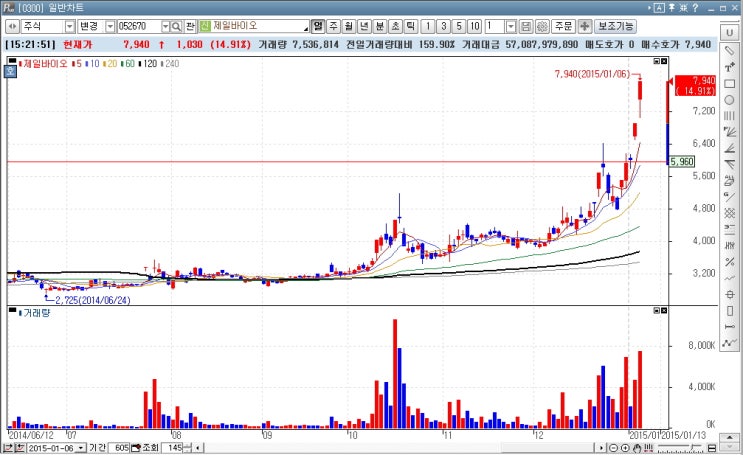Select the Gann grid tool
Screen dimensions: 743x455
[730, 213]
